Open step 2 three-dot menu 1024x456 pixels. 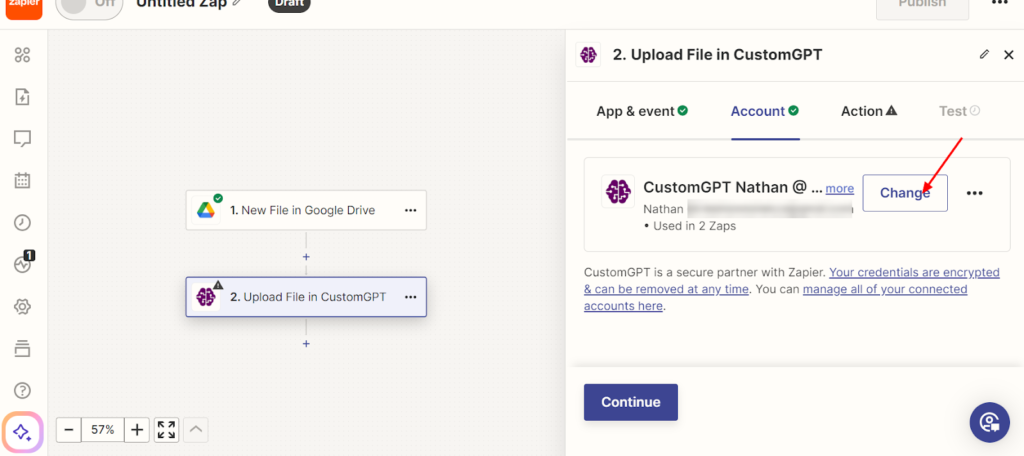pyautogui.click(x=410, y=297)
